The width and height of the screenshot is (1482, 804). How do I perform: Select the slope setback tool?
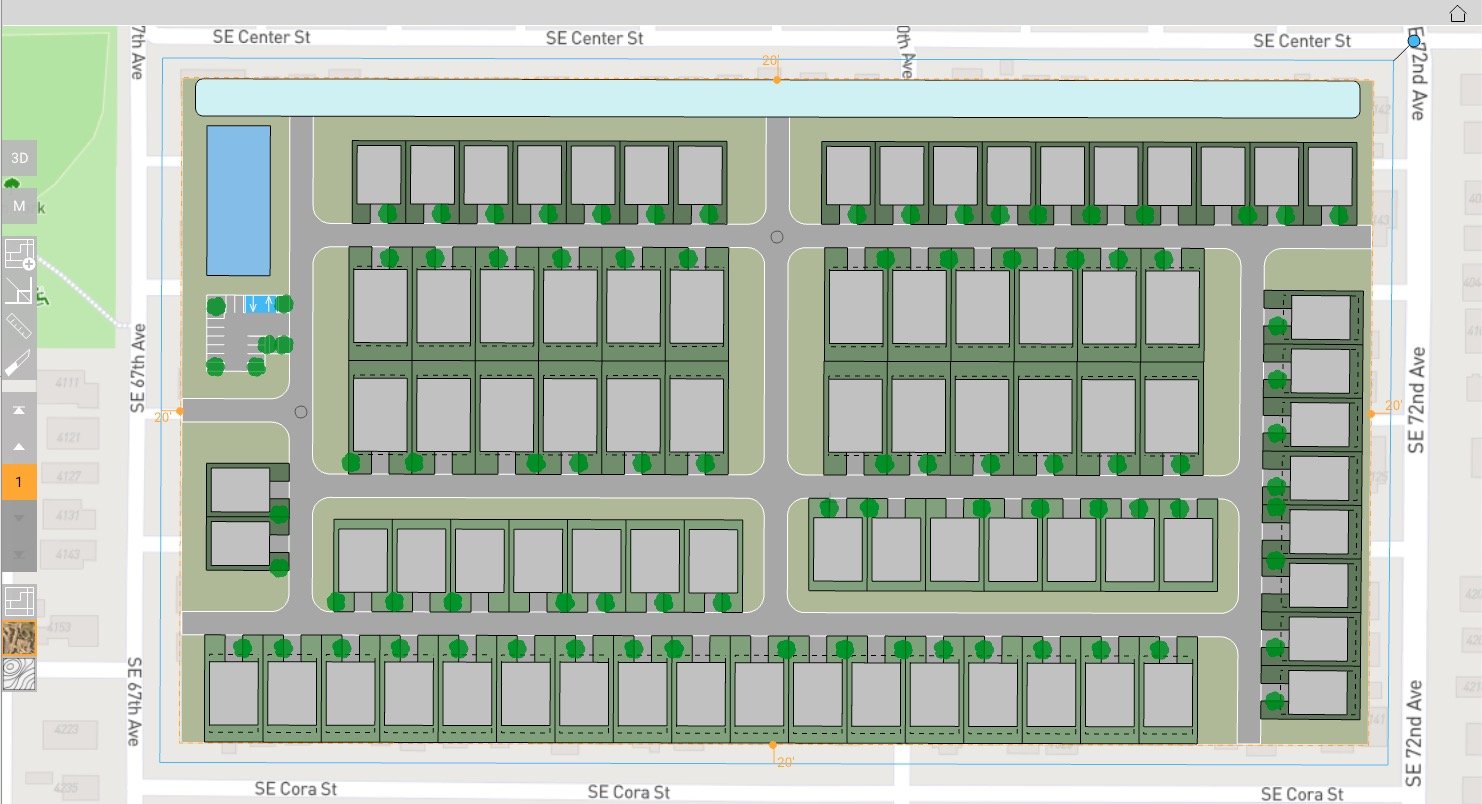[17, 290]
